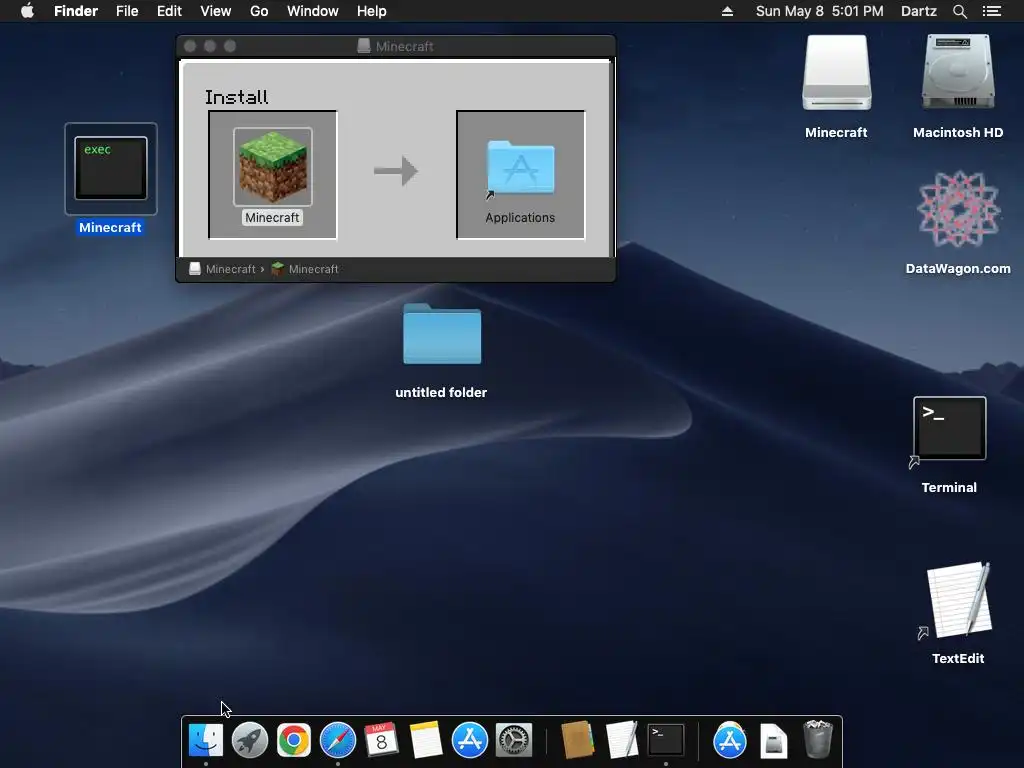
Task: Select the Terminal shortcut on desktop
Action: (x=950, y=428)
